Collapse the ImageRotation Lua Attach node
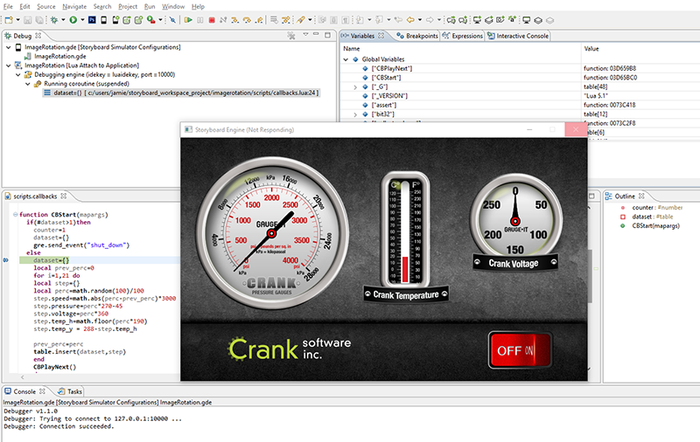This screenshot has width=700, height=442. coord(8,65)
